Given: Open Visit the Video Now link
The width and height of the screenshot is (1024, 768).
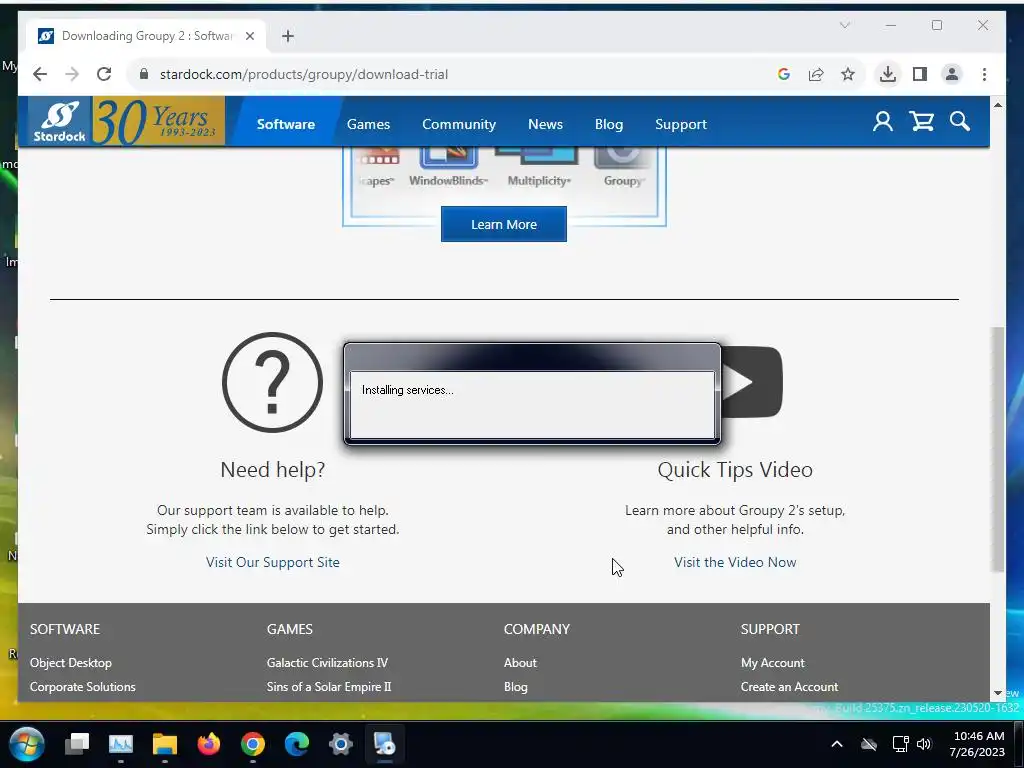Looking at the screenshot, I should click(x=735, y=562).
